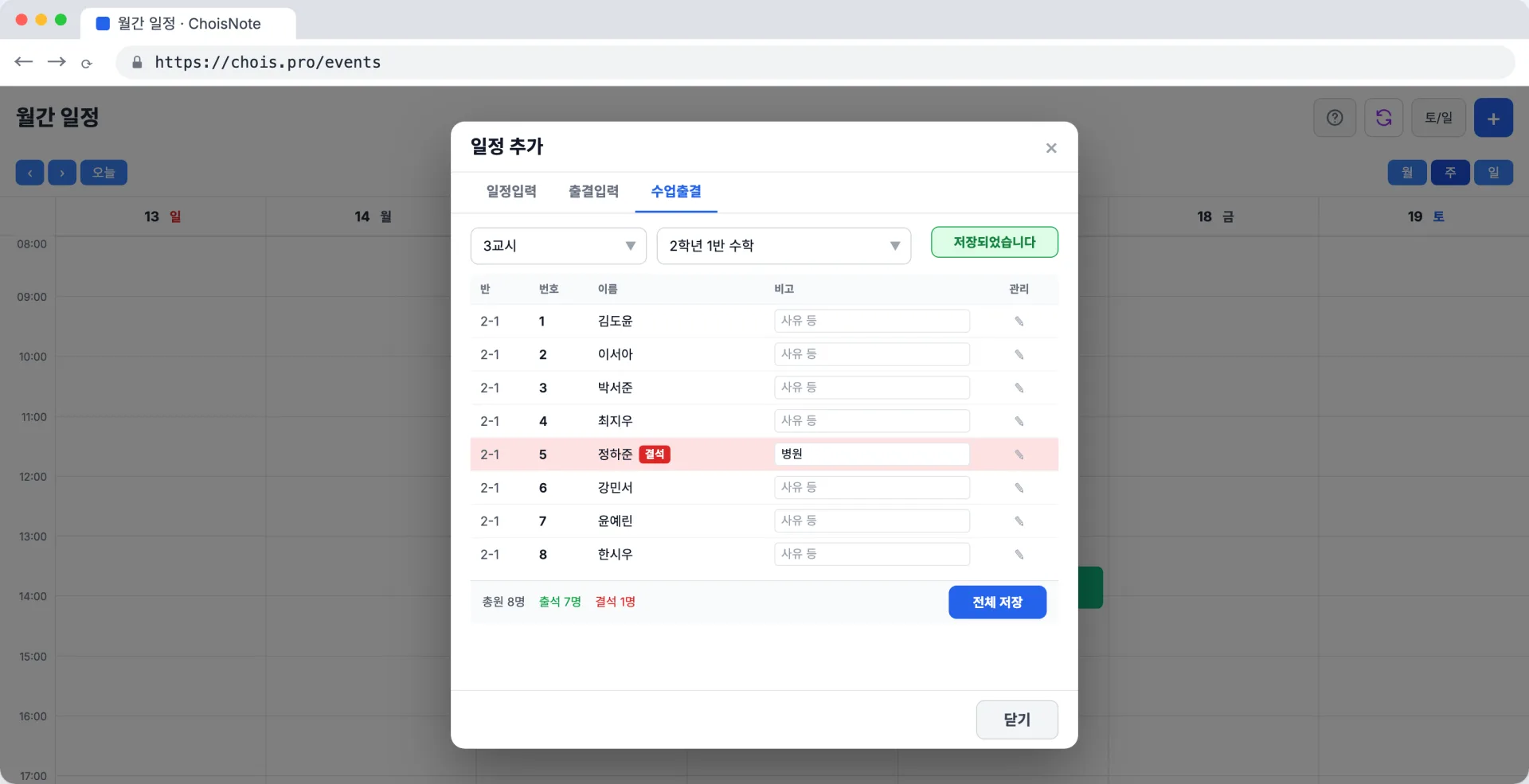Click the 비고 field for 이서아

tap(872, 354)
